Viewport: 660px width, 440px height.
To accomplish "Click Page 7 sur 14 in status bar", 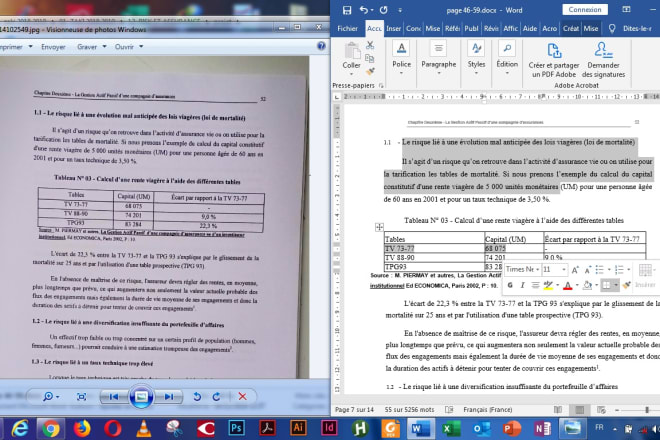I will [354, 410].
